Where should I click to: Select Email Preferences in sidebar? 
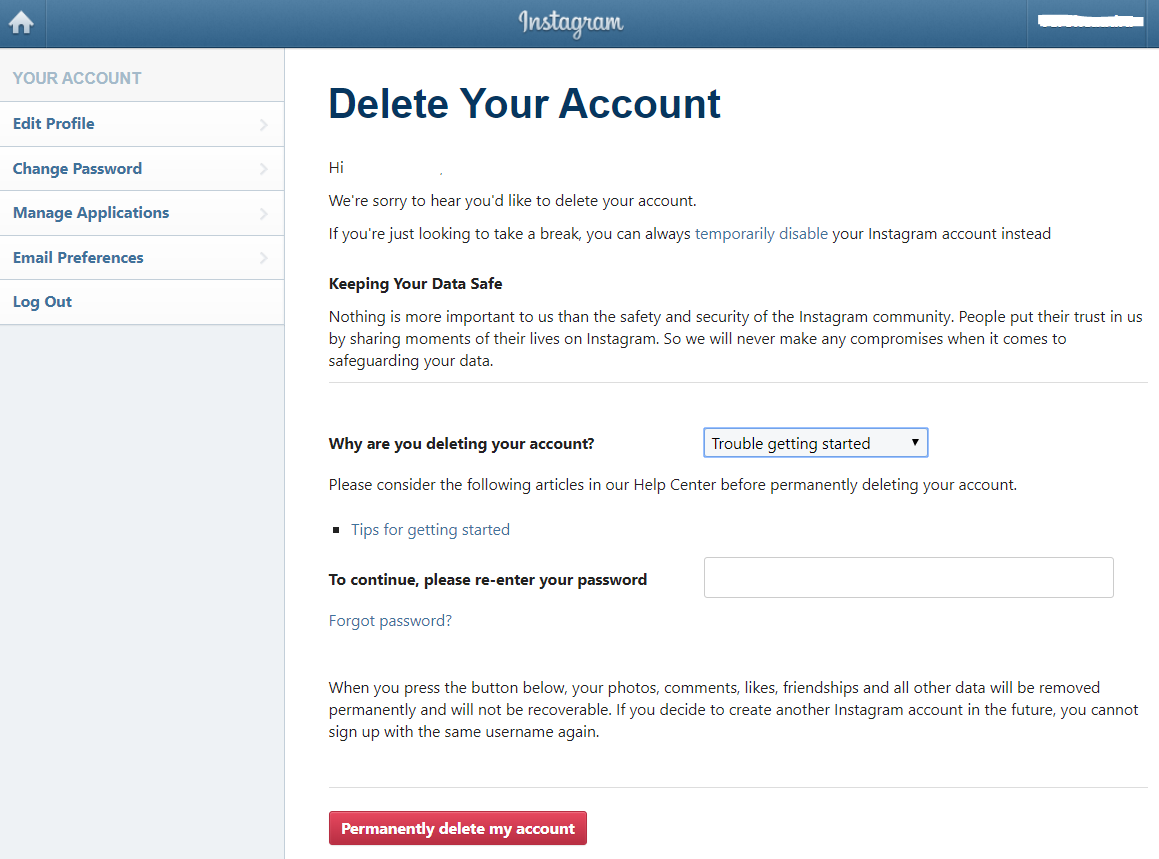78,258
